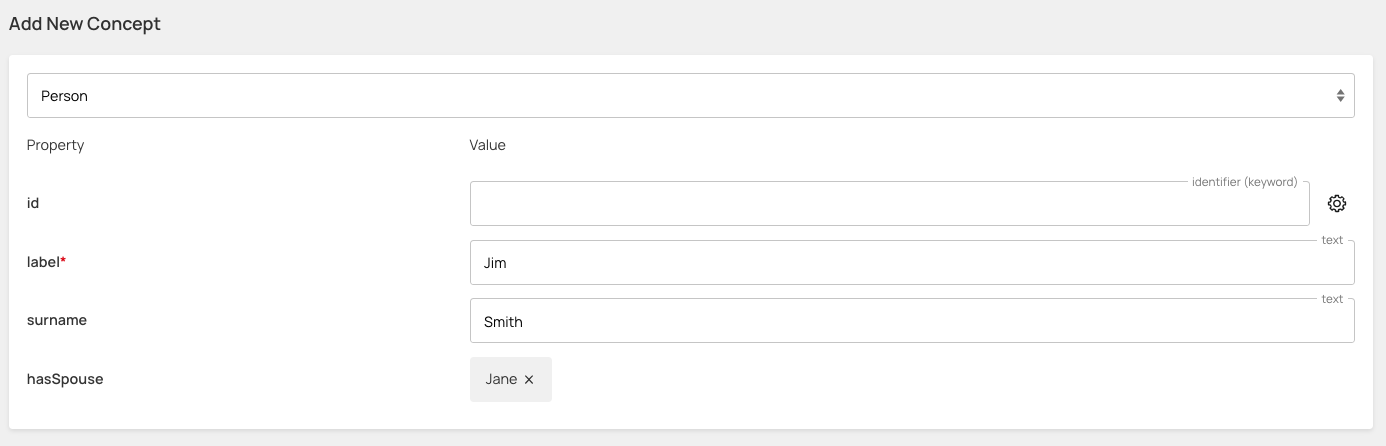Open the id field settings gear
The height and width of the screenshot is (446, 1386).
(1337, 204)
